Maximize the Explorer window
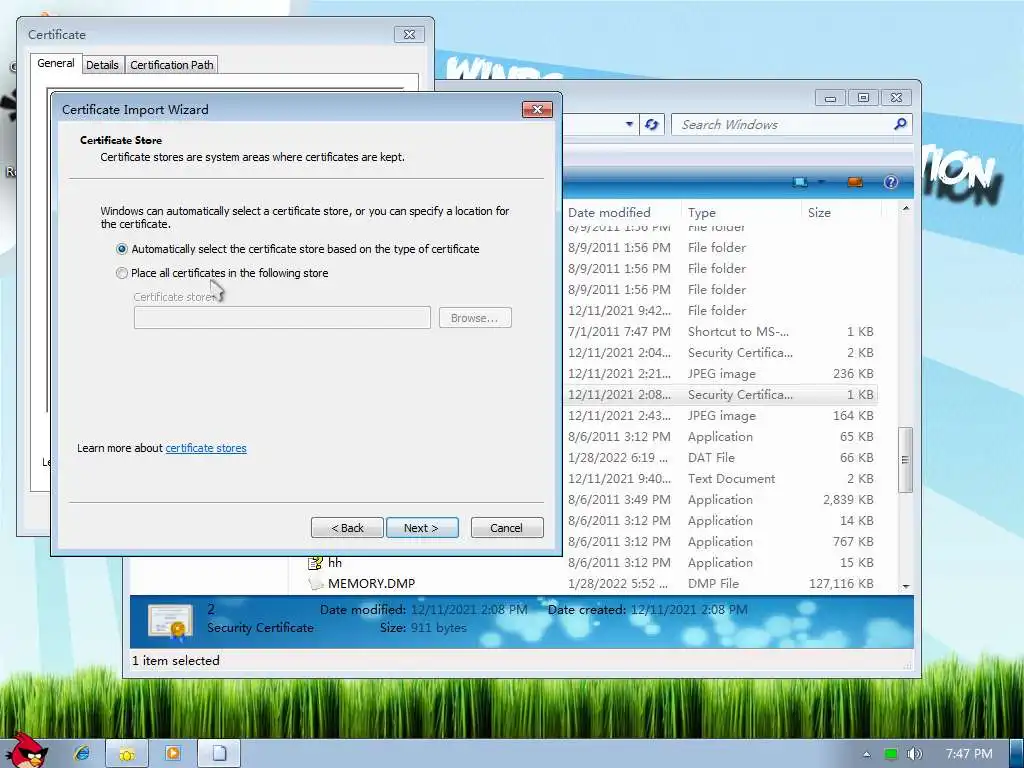This screenshot has height=768, width=1024. click(x=863, y=98)
